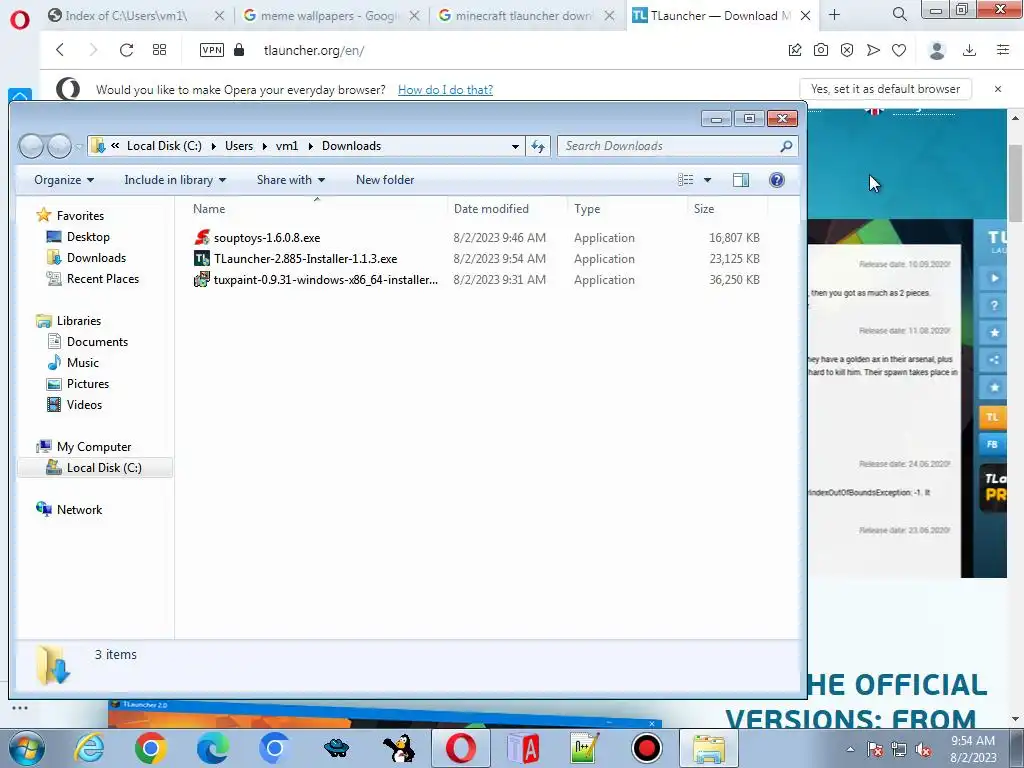This screenshot has height=768, width=1024.
Task: Open the Opera snapshot camera icon
Action: [821, 50]
